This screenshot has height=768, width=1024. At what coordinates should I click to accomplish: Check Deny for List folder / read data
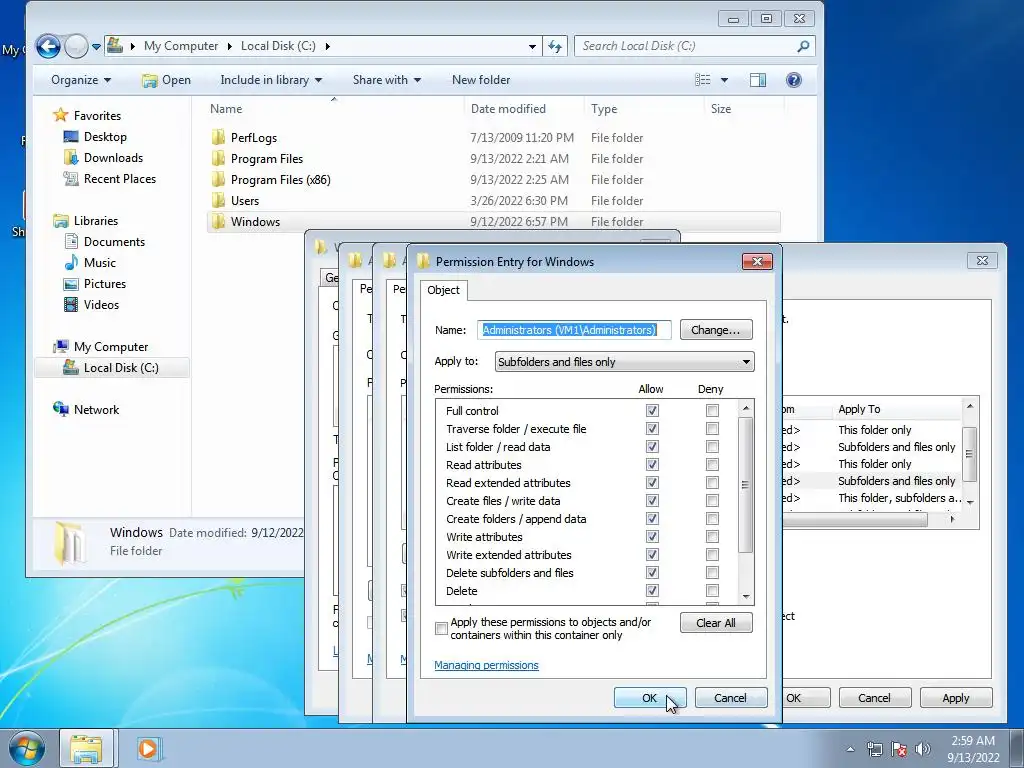(712, 447)
